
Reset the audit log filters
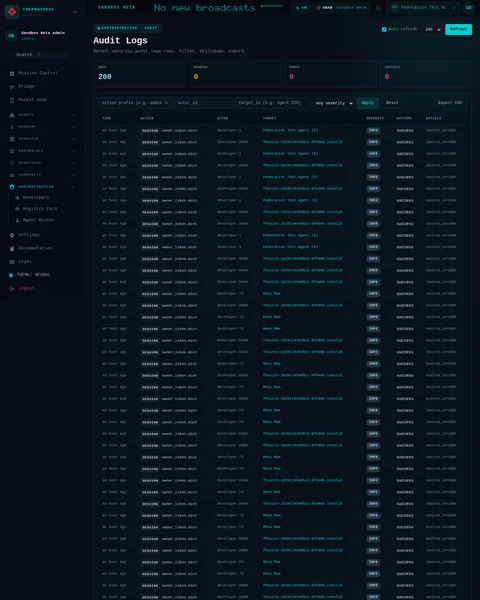tap(392, 103)
